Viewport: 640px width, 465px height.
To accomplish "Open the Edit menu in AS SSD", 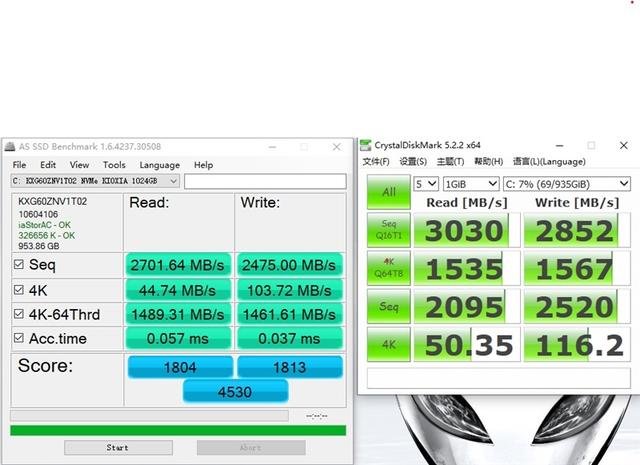I will [x=48, y=165].
